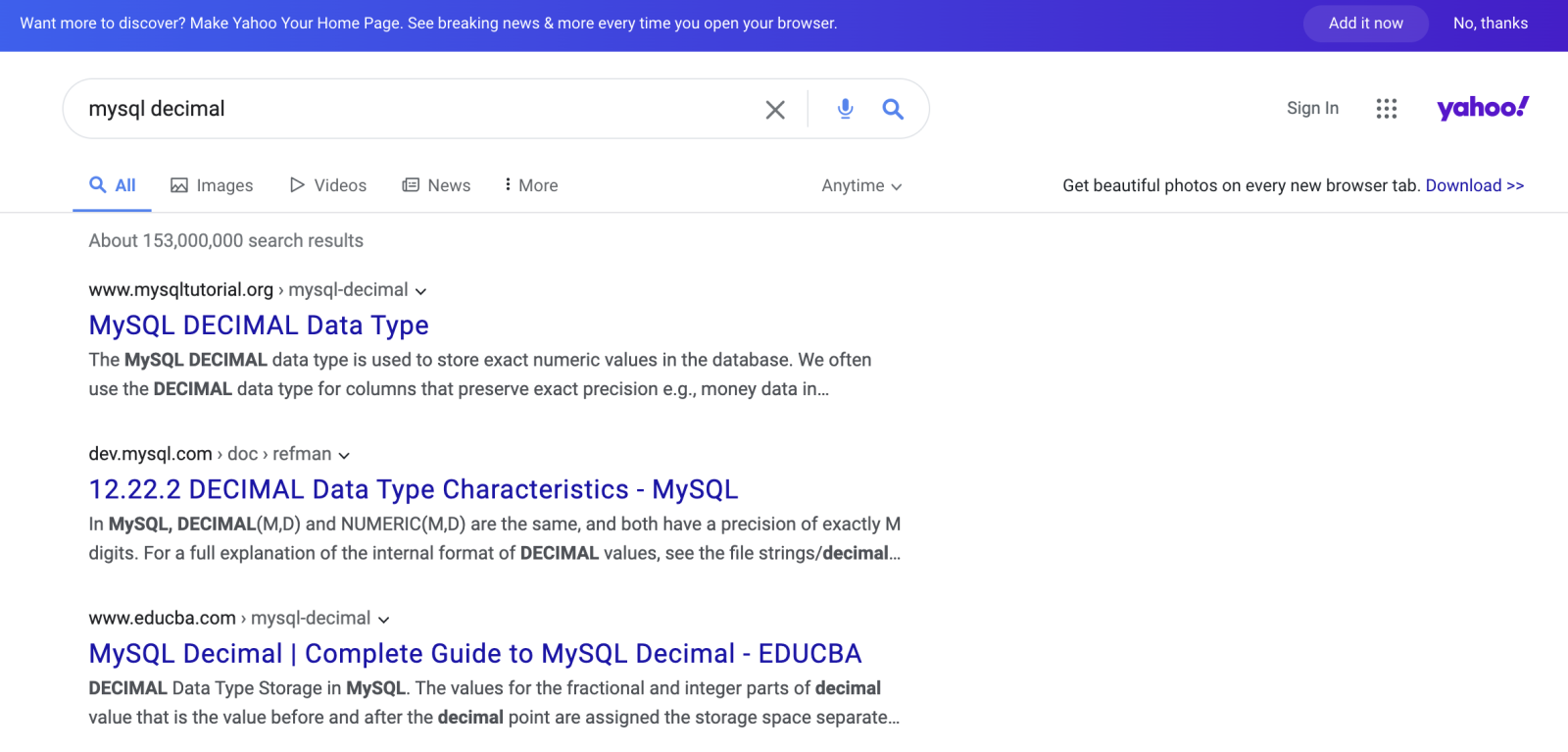Image resolution: width=1568 pixels, height=752 pixels.
Task: Open the Images search tab
Action: coord(212,185)
